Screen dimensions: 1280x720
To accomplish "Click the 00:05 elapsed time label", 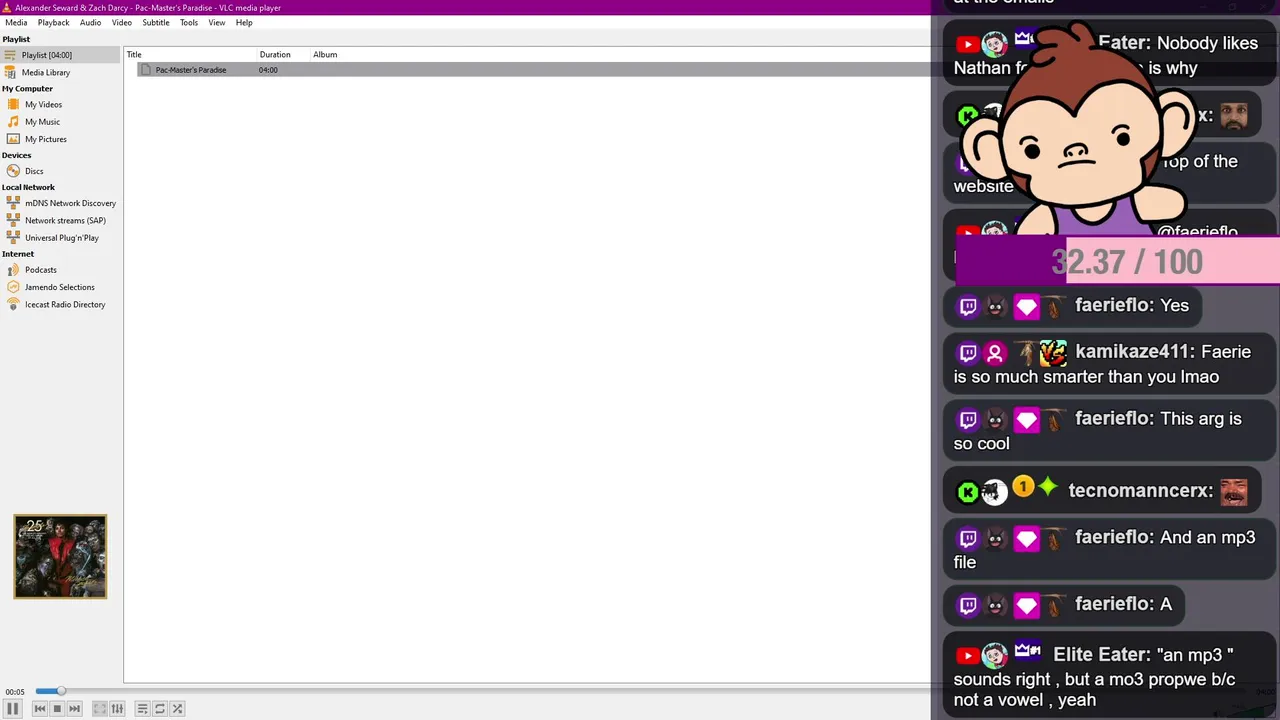I will click(x=14, y=692).
